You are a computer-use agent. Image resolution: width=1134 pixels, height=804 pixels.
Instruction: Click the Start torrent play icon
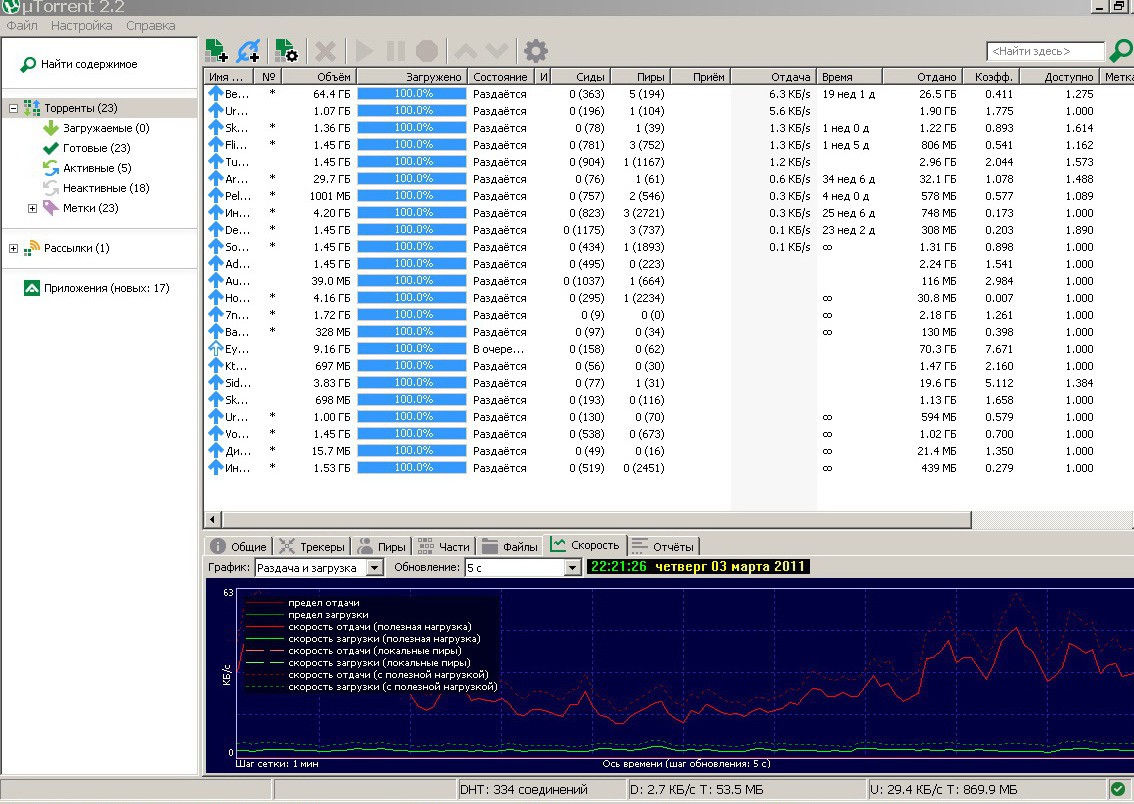click(364, 51)
